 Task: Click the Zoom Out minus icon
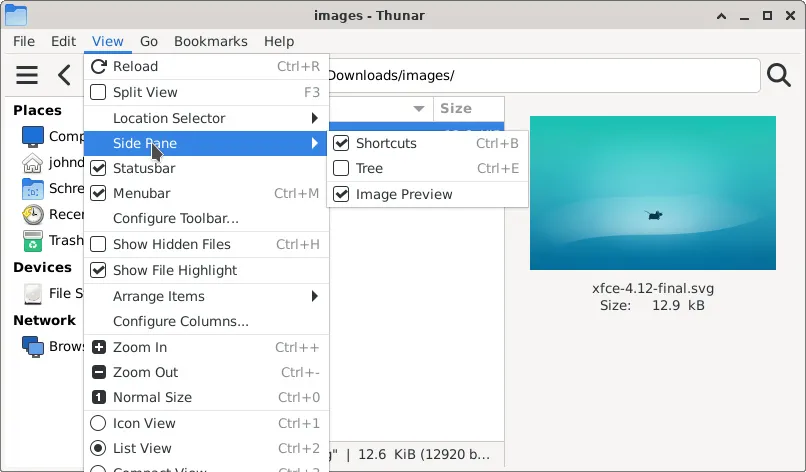(x=98, y=372)
